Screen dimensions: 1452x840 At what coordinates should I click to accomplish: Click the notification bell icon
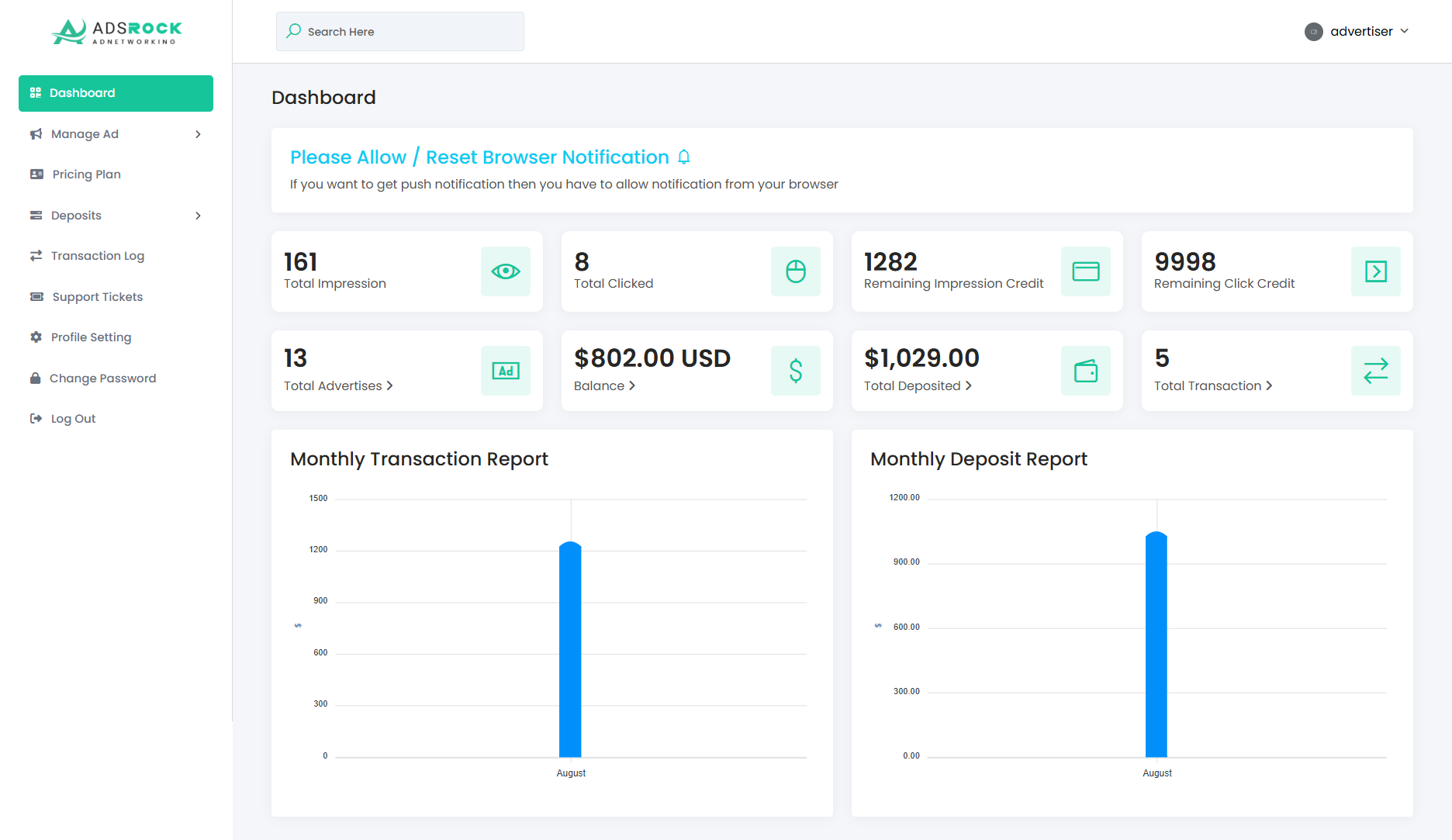[x=683, y=157]
